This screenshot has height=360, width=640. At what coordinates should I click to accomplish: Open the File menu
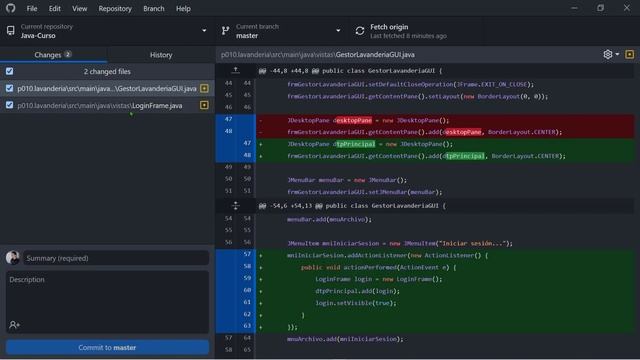(32, 9)
